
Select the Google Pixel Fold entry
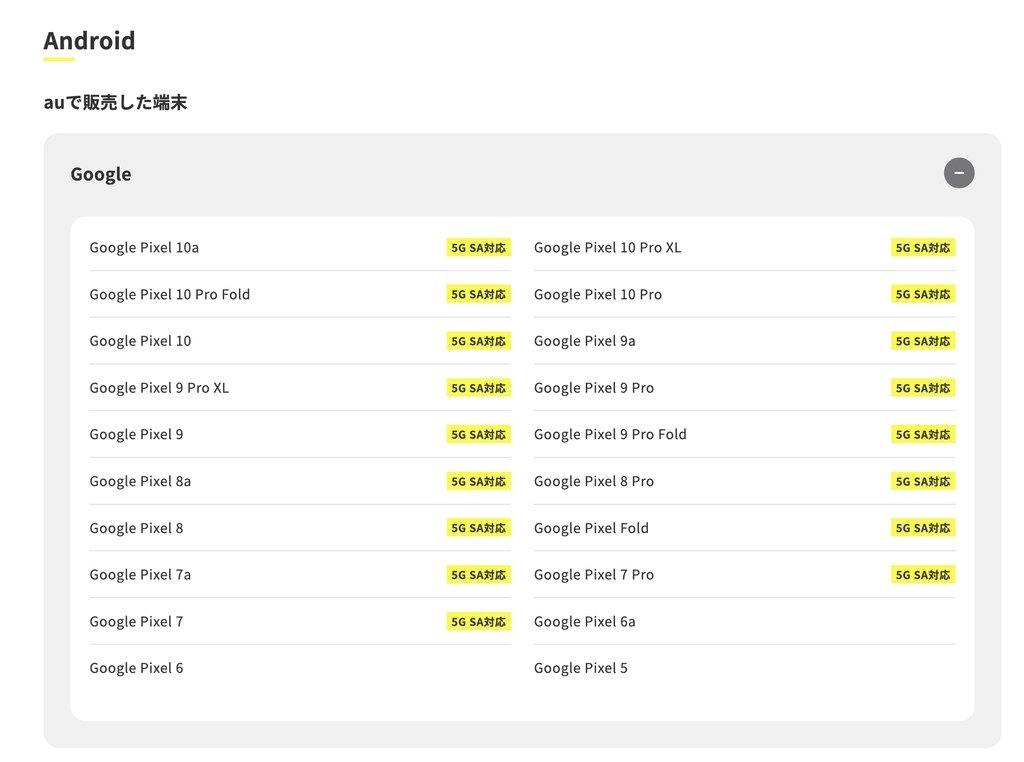(x=592, y=528)
